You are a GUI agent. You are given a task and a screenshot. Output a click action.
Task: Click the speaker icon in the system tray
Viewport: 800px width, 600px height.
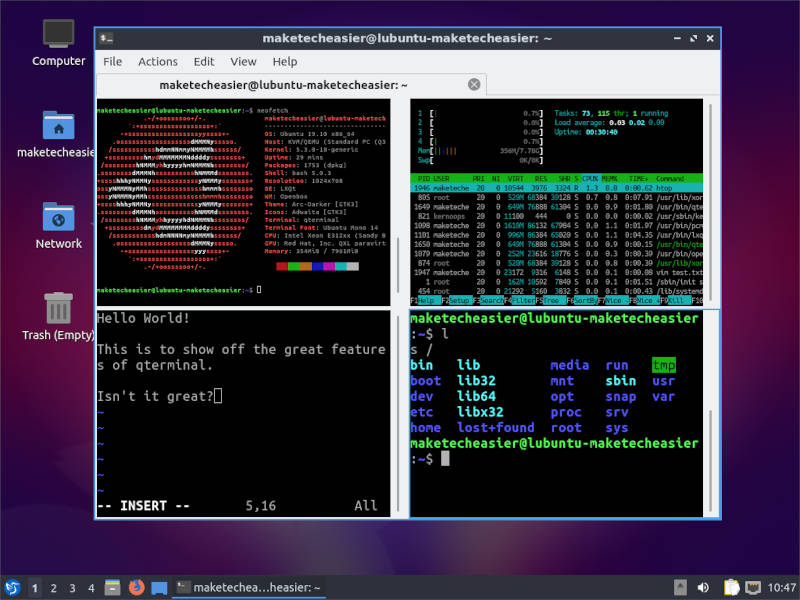point(703,587)
